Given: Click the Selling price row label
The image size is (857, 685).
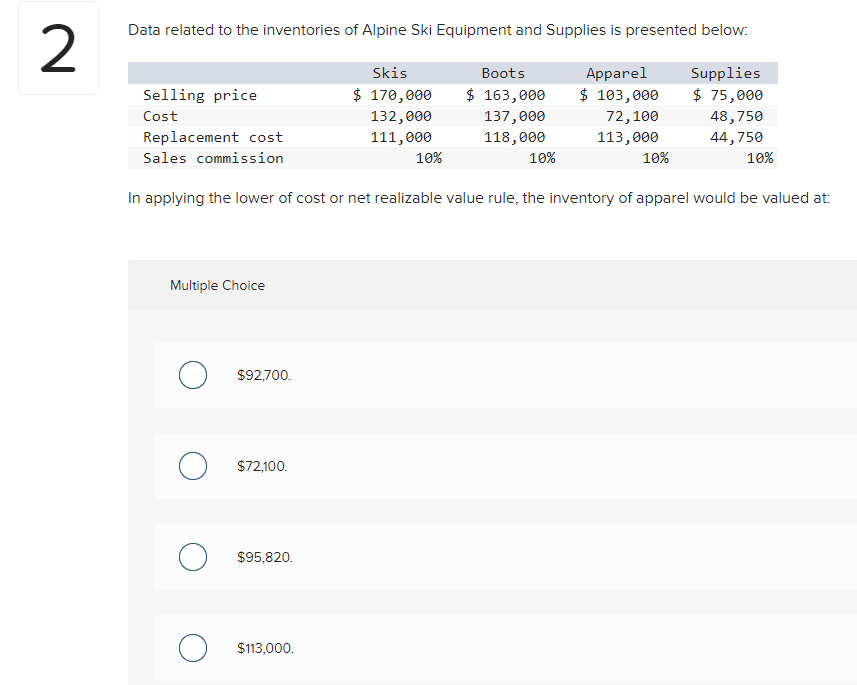Looking at the screenshot, I should click(200, 95).
